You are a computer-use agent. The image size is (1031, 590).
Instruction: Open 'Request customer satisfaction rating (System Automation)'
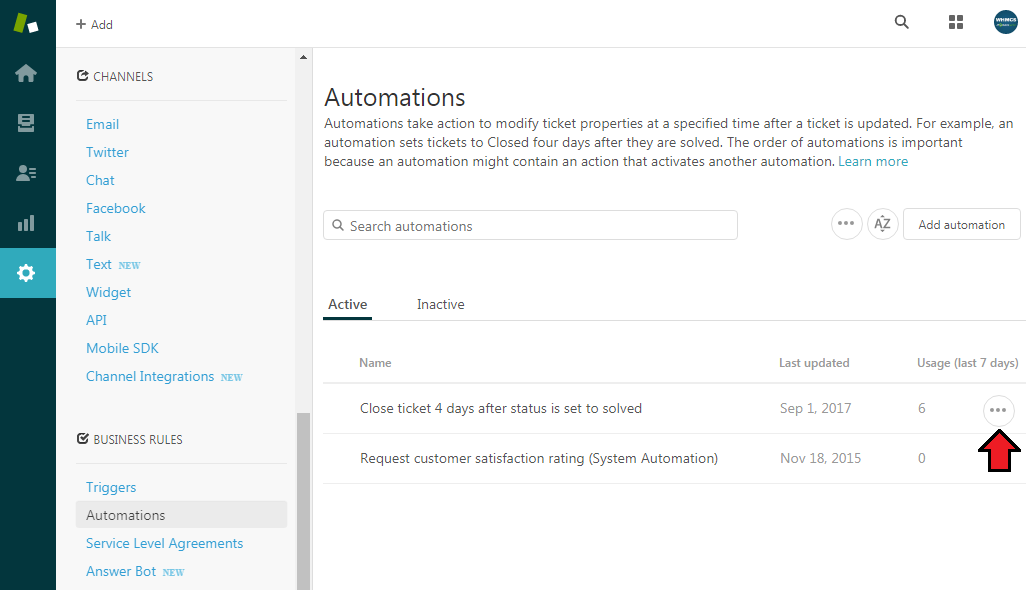pos(539,458)
